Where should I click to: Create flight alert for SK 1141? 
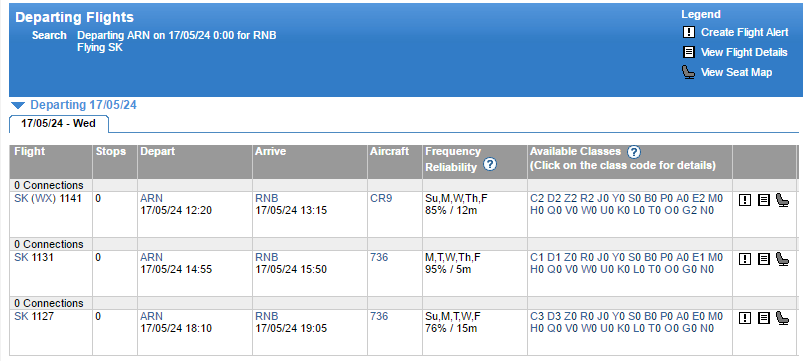(x=745, y=200)
